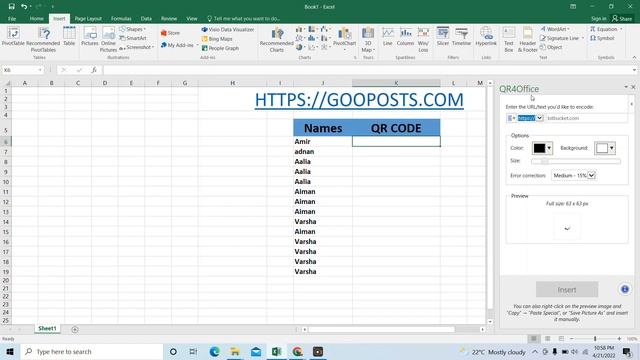Select the cell containing Amir
The image size is (640, 360).
(322, 142)
